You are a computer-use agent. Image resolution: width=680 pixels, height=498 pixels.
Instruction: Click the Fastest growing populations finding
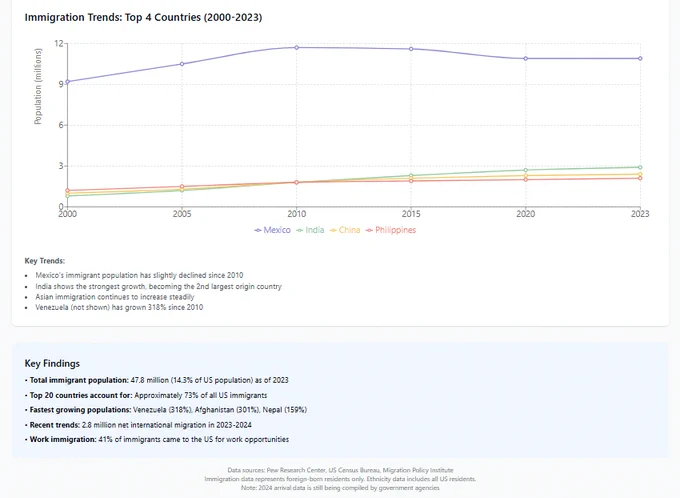166,410
